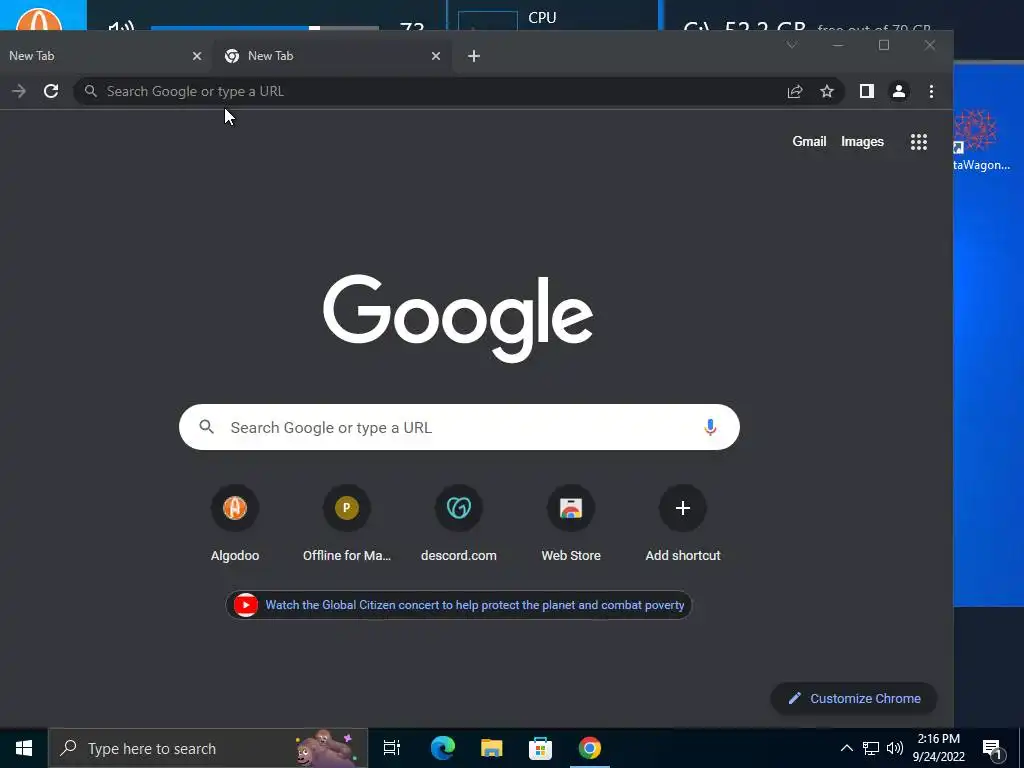
Task: Open the descord.com shortcut
Action: [x=458, y=523]
